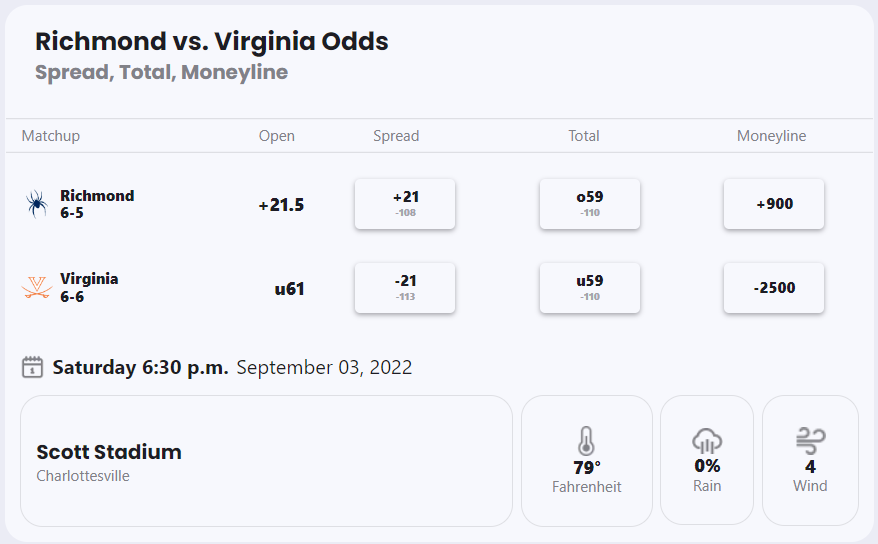Click the Spread column header
Screen dimensions: 878x544
click(396, 136)
